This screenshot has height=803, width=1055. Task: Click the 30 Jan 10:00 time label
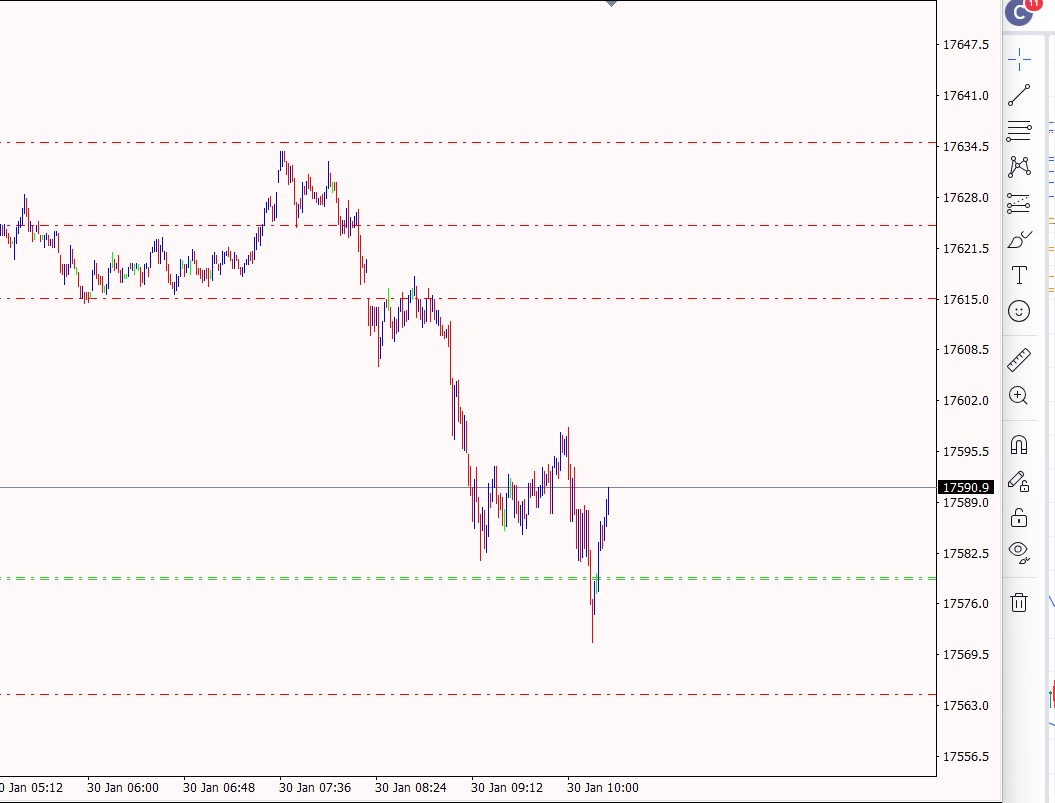(x=603, y=788)
